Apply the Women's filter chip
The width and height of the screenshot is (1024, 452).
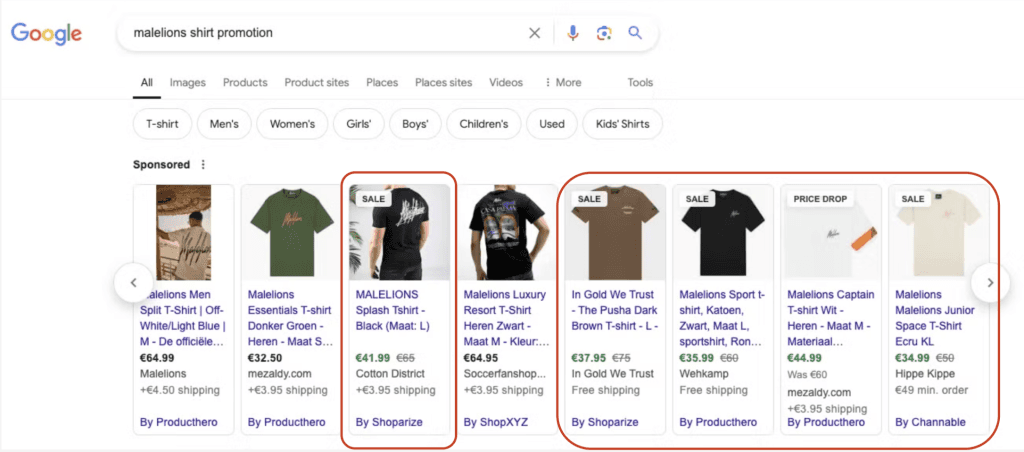[293, 124]
